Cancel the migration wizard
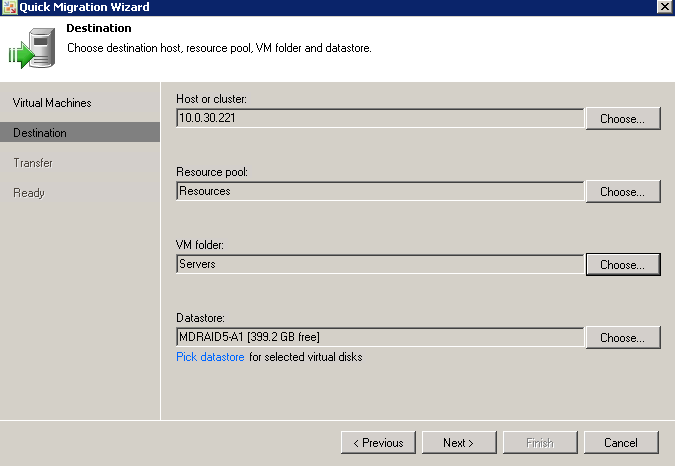The height and width of the screenshot is (466, 675). coord(620,442)
